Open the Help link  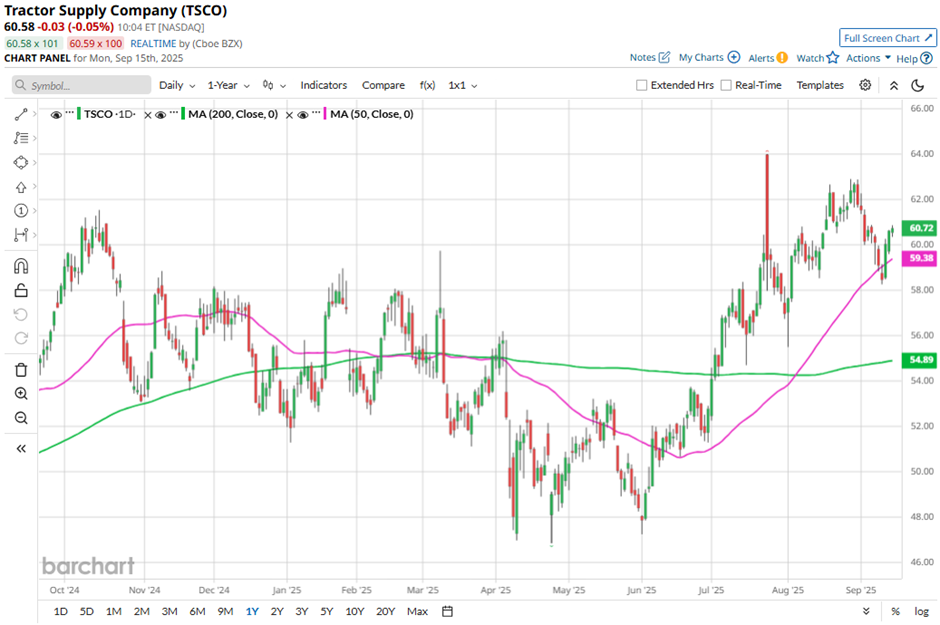914,58
